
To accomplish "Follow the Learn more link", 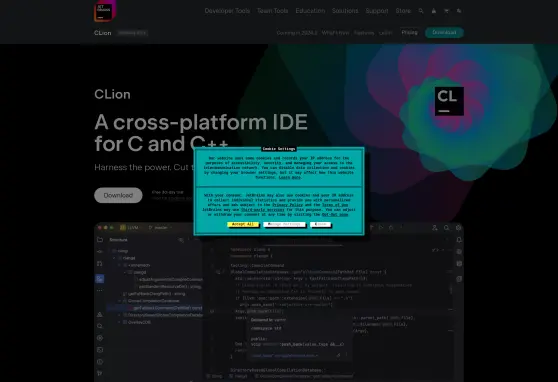I will [x=290, y=177].
